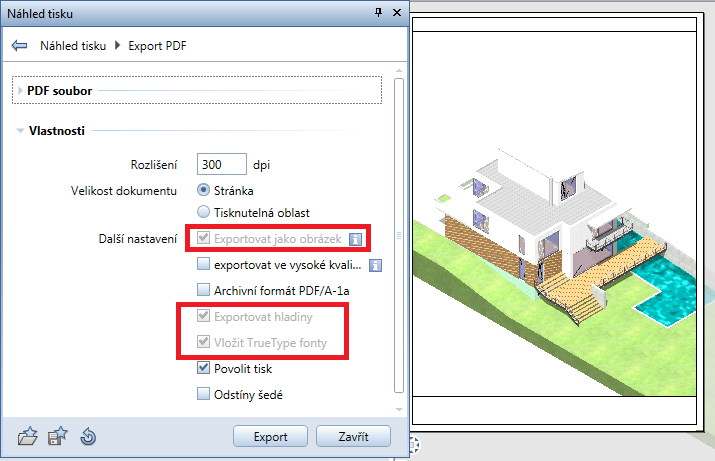Enable the Odstíny šedé checkbox
The width and height of the screenshot is (715, 461).
point(203,395)
